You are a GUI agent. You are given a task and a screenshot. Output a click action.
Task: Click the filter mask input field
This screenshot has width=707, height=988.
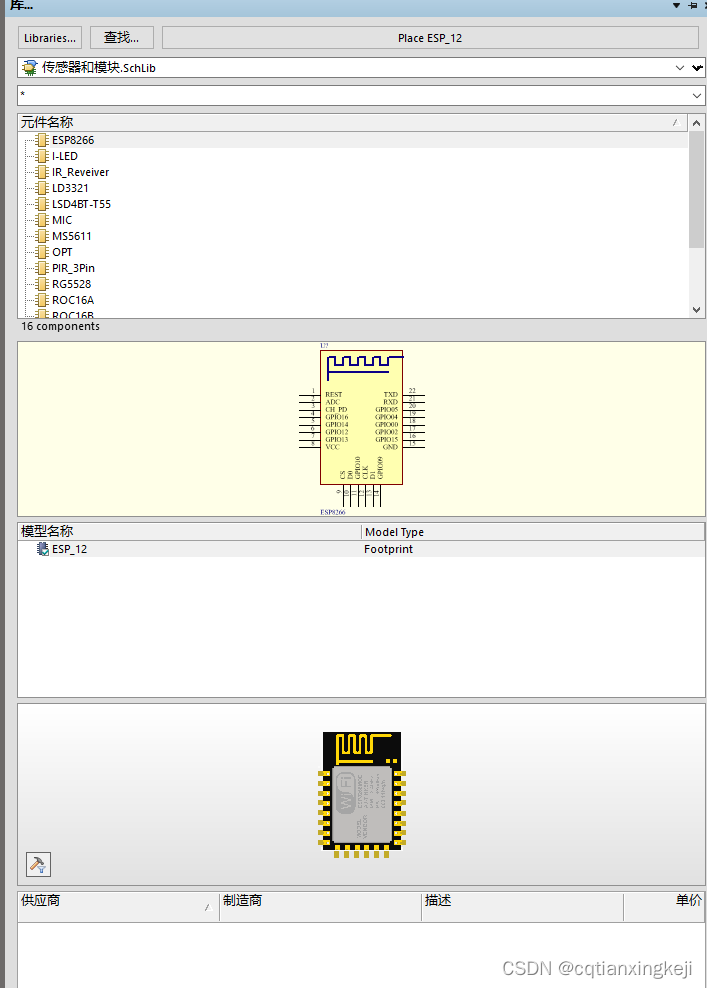point(353,96)
